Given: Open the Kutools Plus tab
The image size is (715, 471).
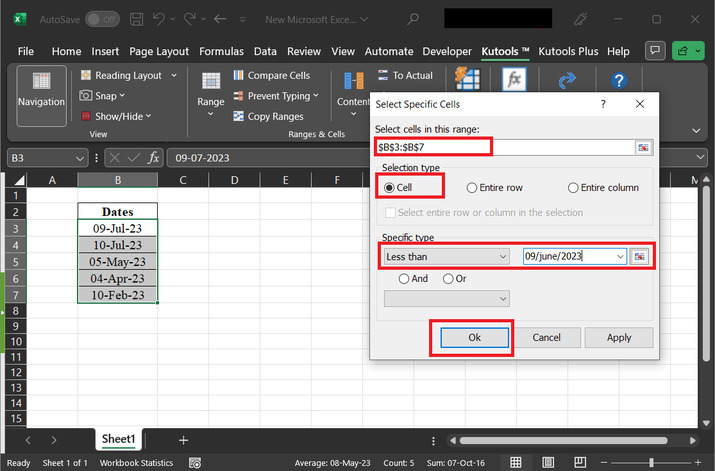Looking at the screenshot, I should click(568, 51).
